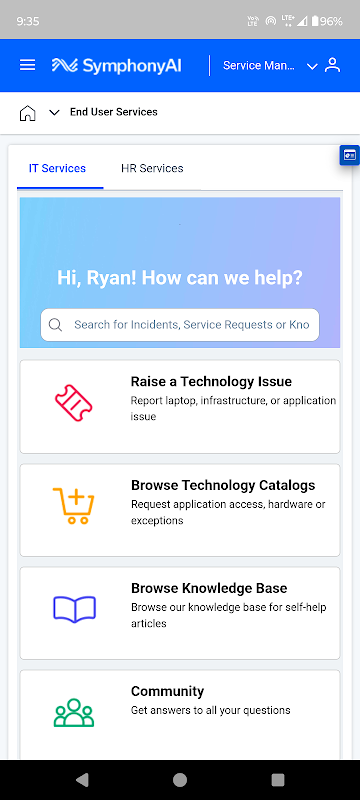Tap the SymphonyAI logo
Screen dimensions: 360x800
pyautogui.click(x=116, y=65)
